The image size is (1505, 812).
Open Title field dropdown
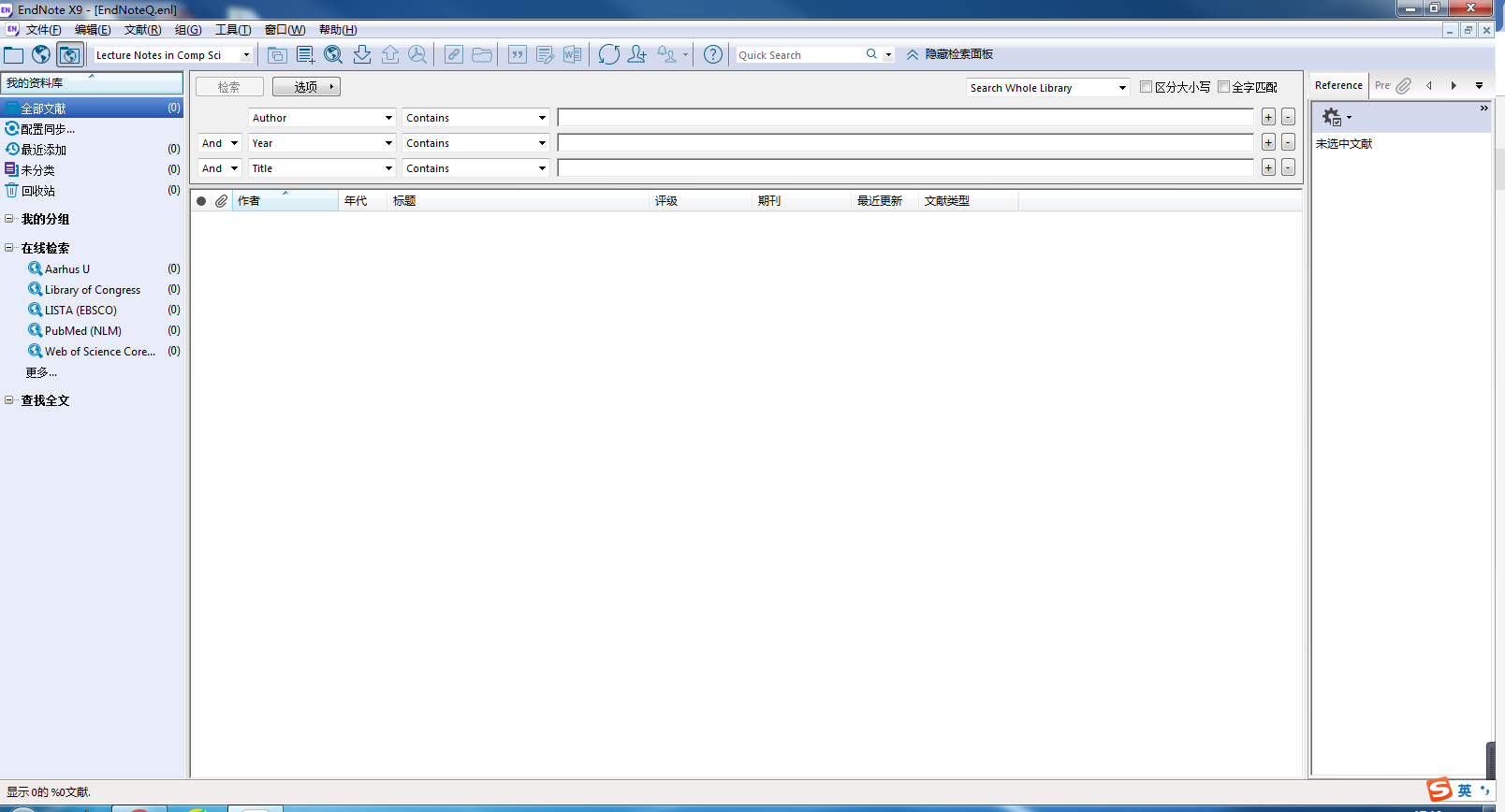click(388, 168)
